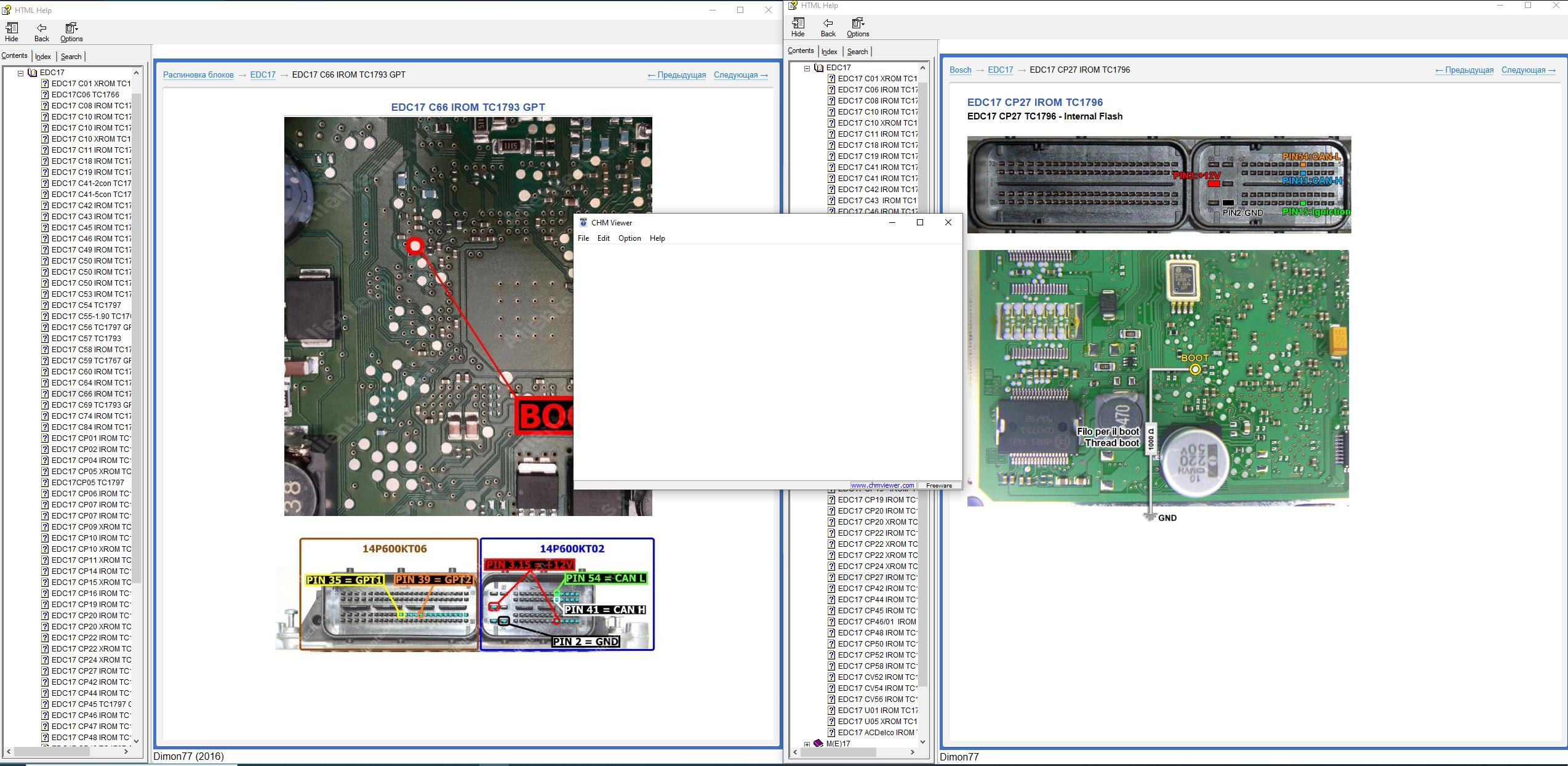
Task: Click the CHM Viewer icon in its title bar
Action: [584, 222]
